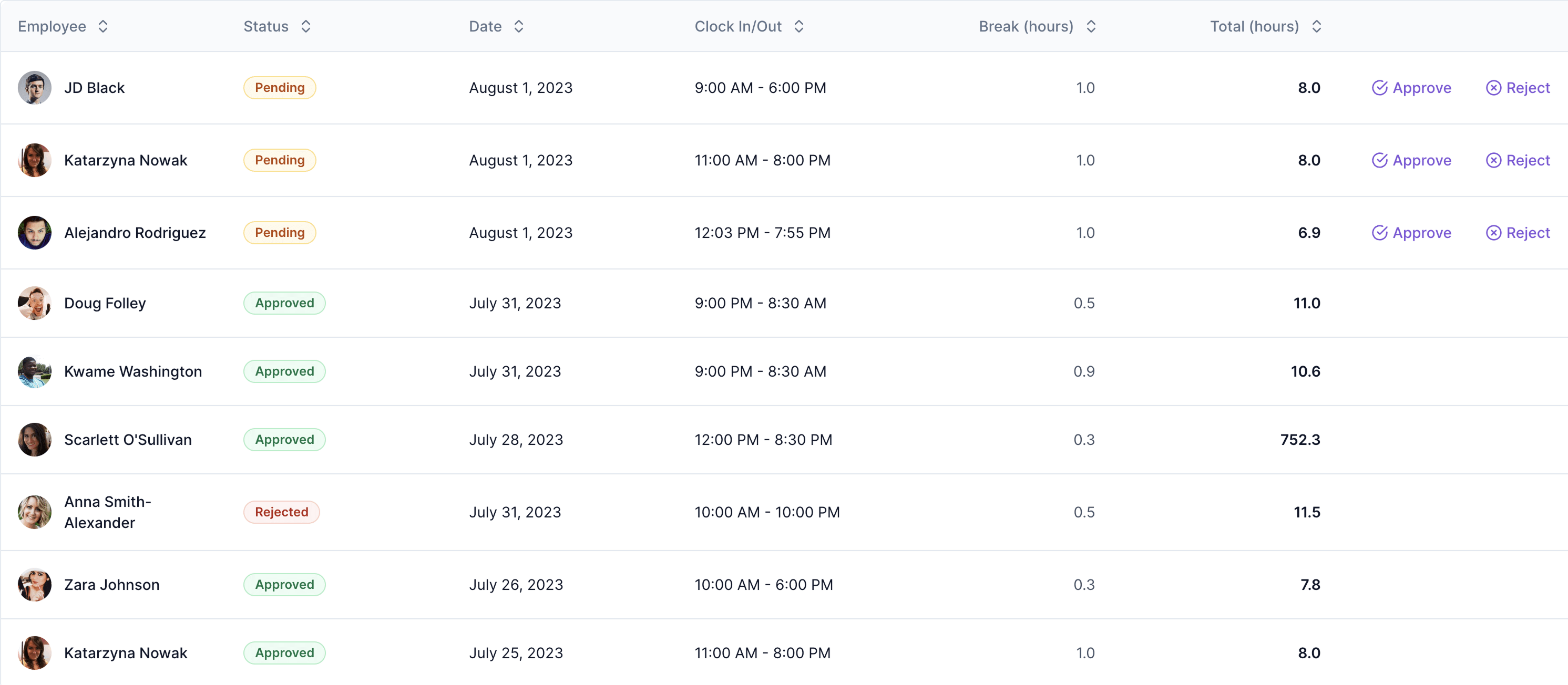Sort table by Status column arrows

click(305, 26)
